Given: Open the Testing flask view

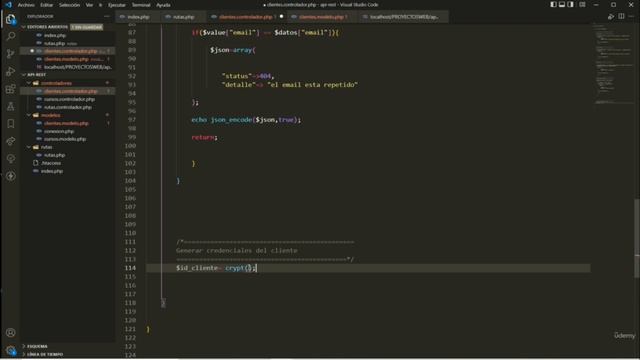Looking at the screenshot, I should tap(11, 106).
